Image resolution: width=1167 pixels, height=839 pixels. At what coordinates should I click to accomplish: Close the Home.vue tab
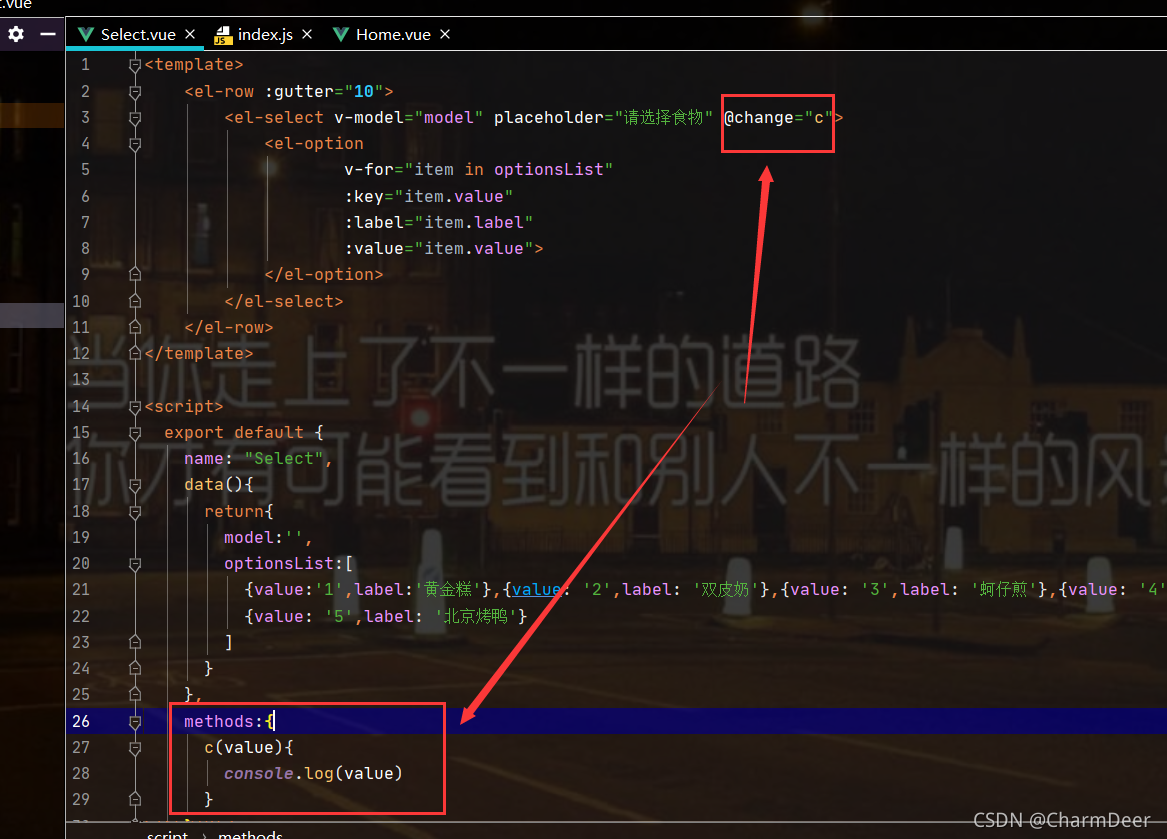445,34
